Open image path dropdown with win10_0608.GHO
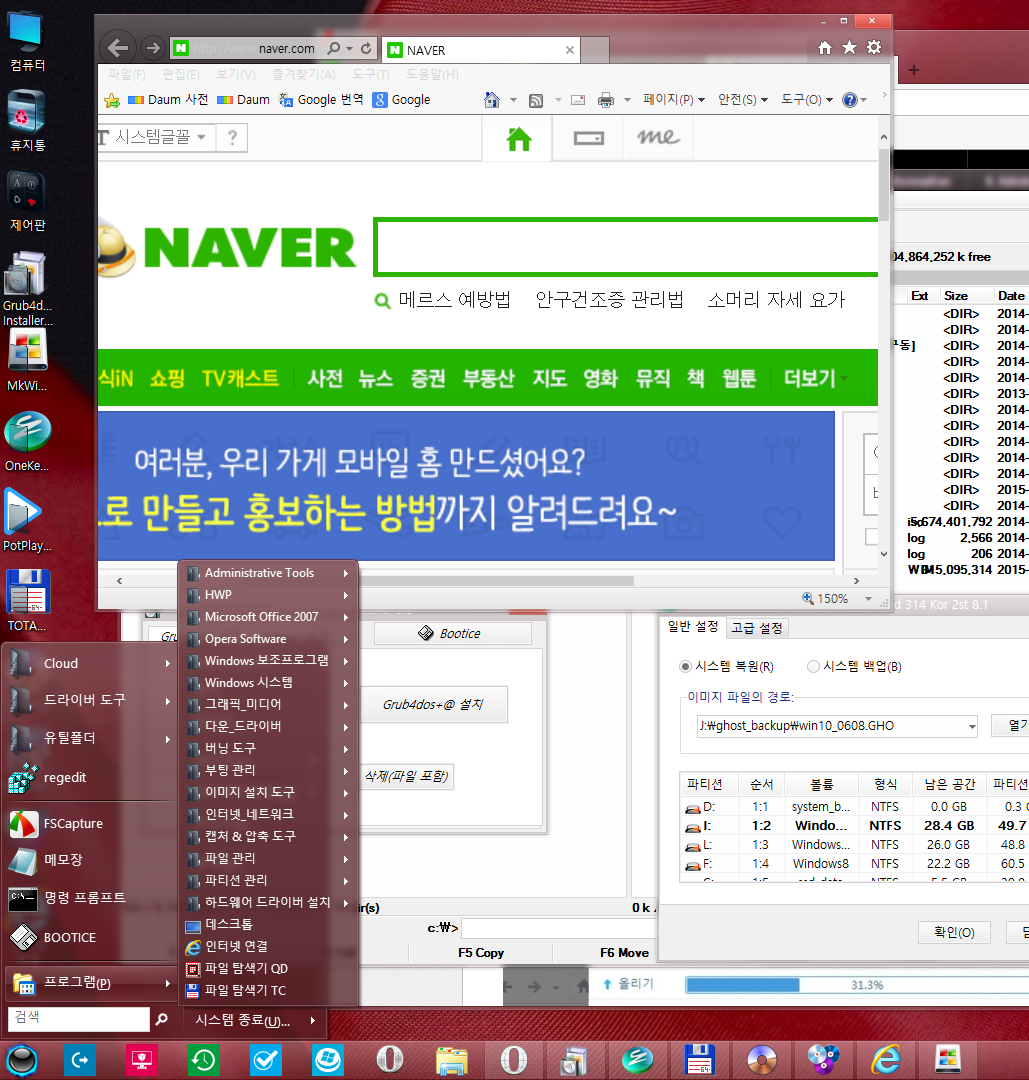Image resolution: width=1029 pixels, height=1080 pixels. [x=972, y=726]
